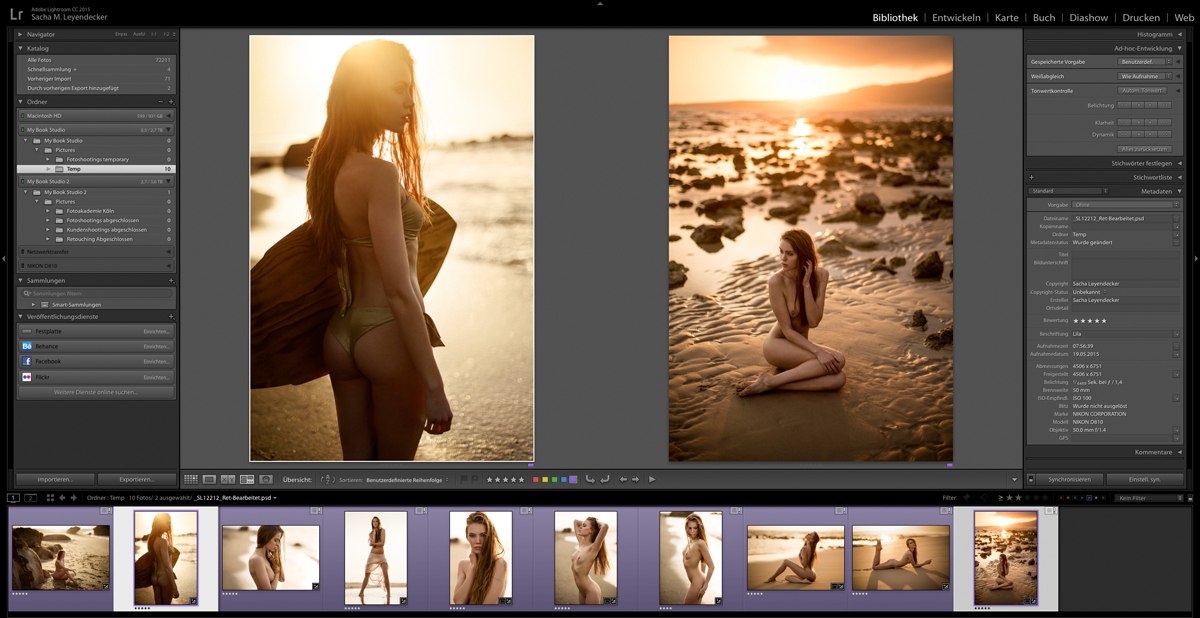Open Weißabgleich Wie Aufnahme dropdown
Viewport: 1200px width, 618px height.
coord(1144,76)
